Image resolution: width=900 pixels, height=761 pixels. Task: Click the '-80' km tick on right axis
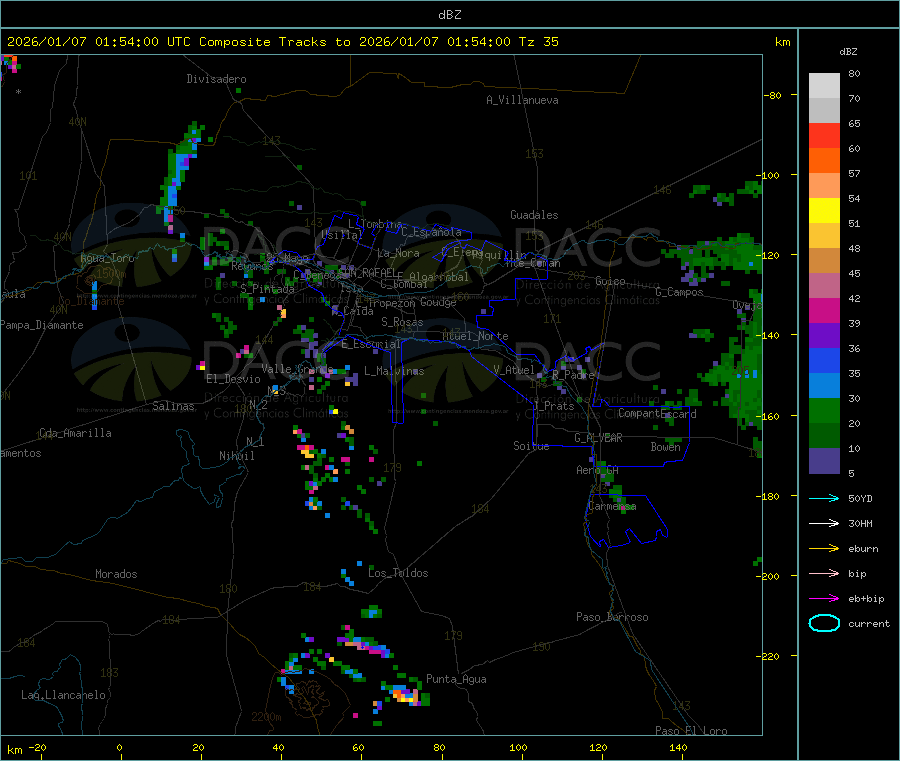pos(772,95)
